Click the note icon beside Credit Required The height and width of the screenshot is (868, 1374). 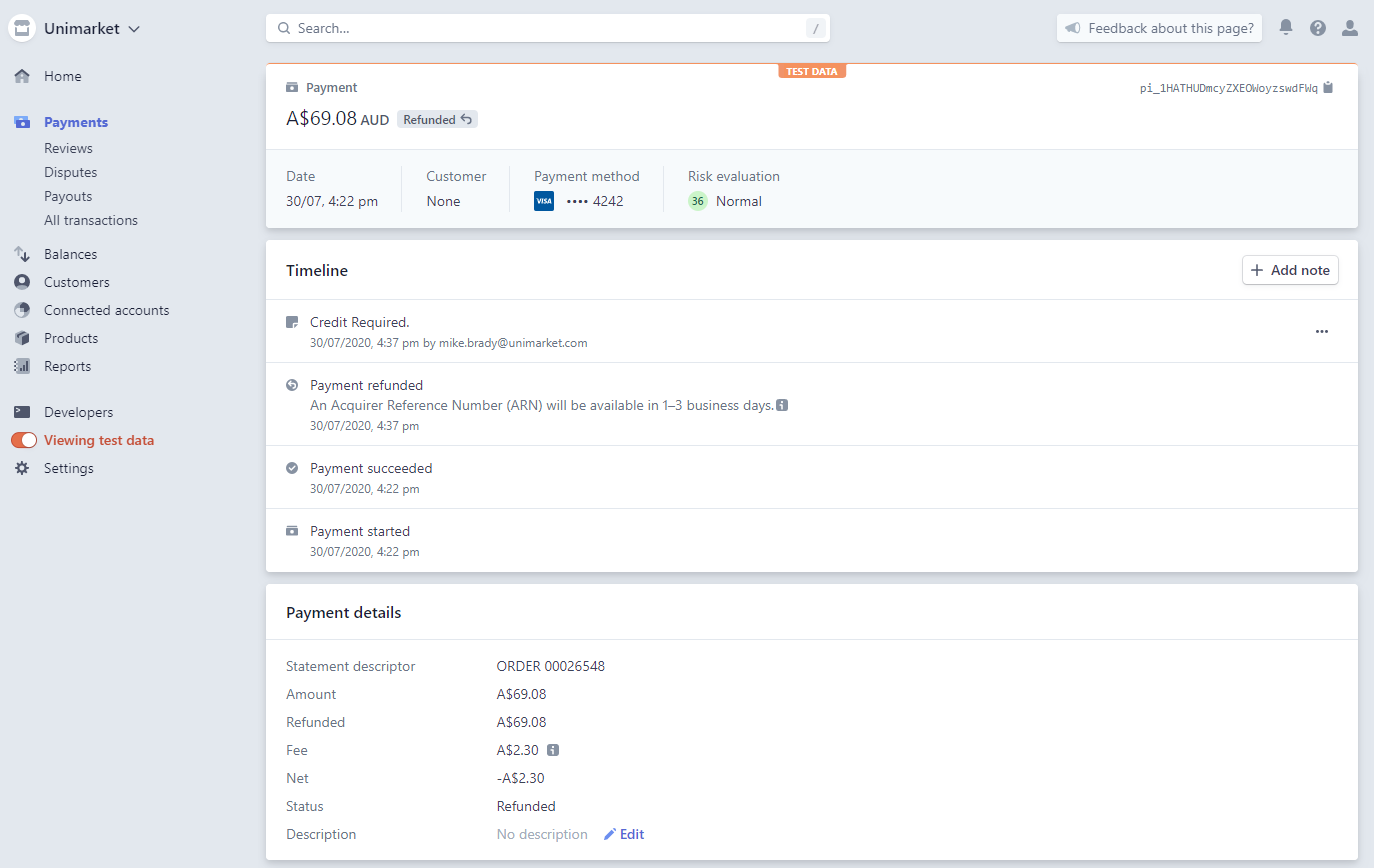click(292, 323)
